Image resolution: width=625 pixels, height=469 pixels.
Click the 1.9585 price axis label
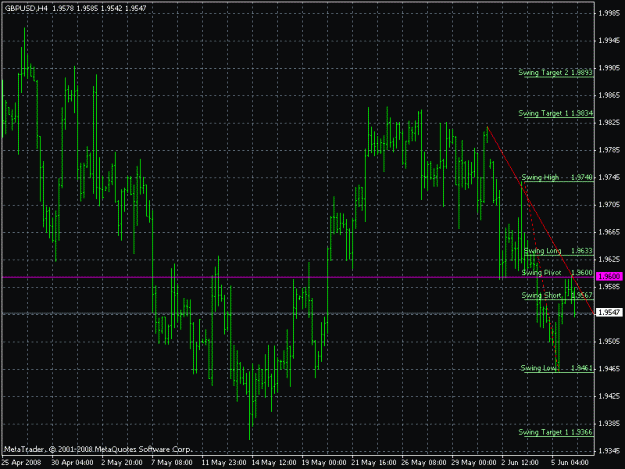609,287
